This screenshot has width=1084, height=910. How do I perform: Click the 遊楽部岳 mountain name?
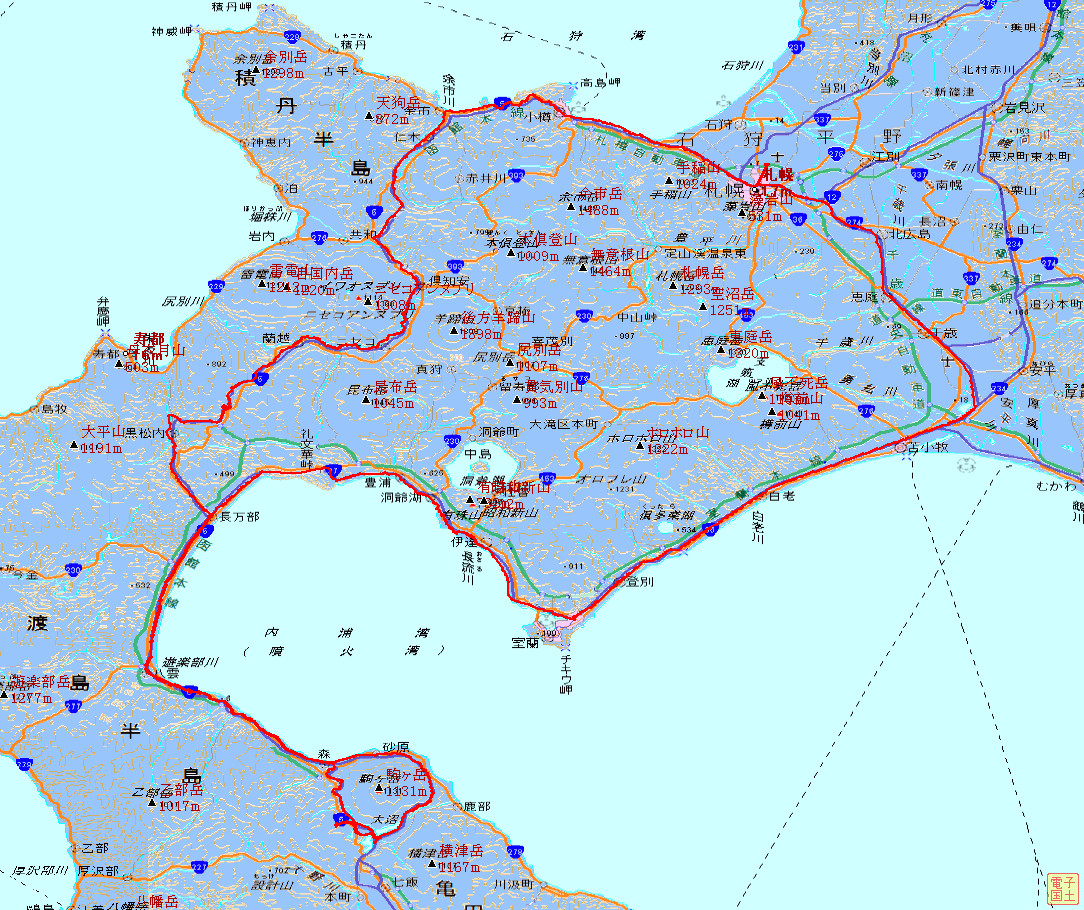point(41,682)
